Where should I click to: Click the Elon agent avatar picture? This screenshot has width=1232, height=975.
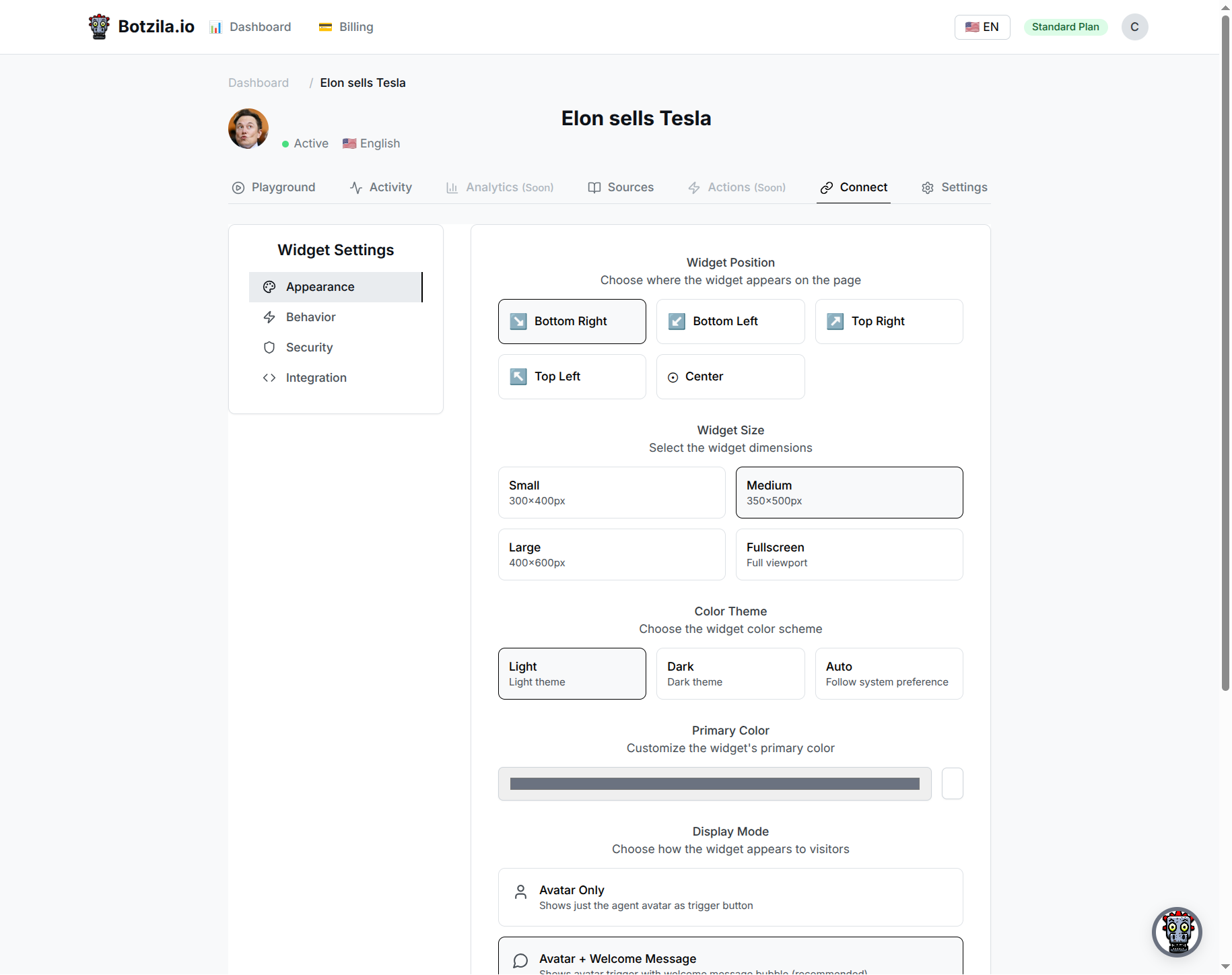click(x=248, y=129)
